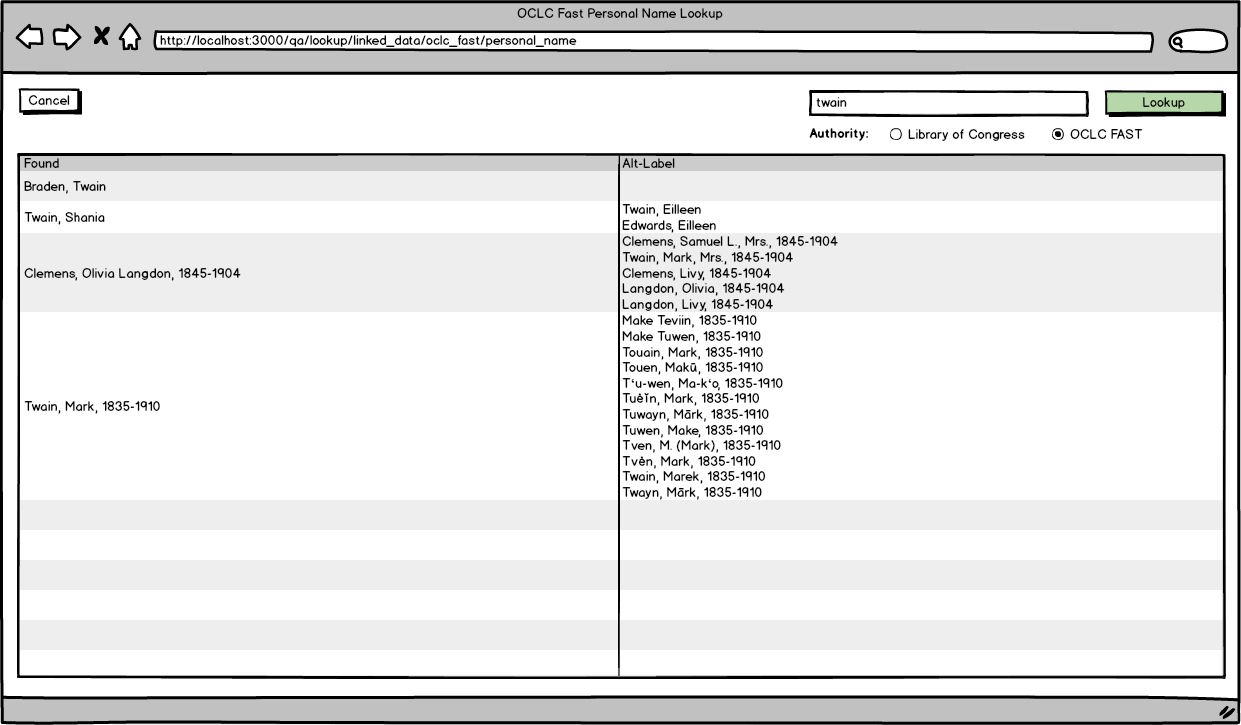The height and width of the screenshot is (725, 1241).
Task: Click alt-label Langdon, Olivia, 1845-1904
Action: 703,289
